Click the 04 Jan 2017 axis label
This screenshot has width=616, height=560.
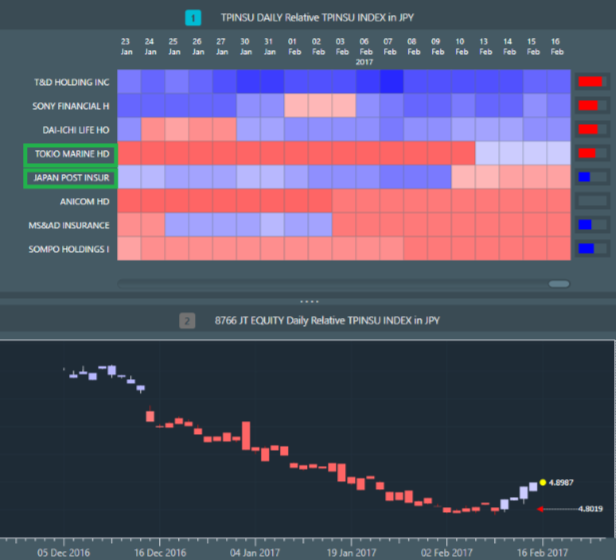click(x=255, y=553)
